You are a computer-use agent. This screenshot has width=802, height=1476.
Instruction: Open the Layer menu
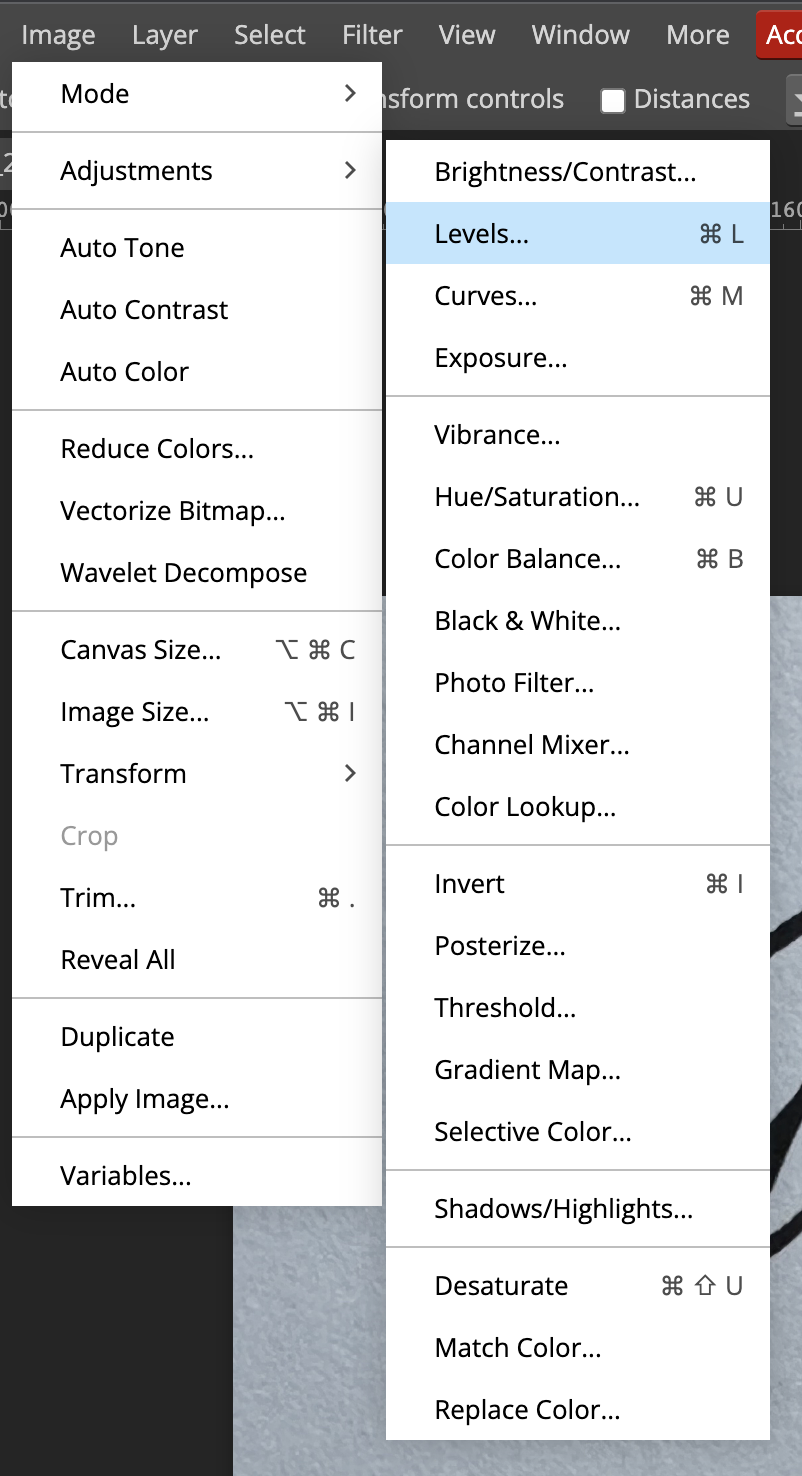point(165,36)
